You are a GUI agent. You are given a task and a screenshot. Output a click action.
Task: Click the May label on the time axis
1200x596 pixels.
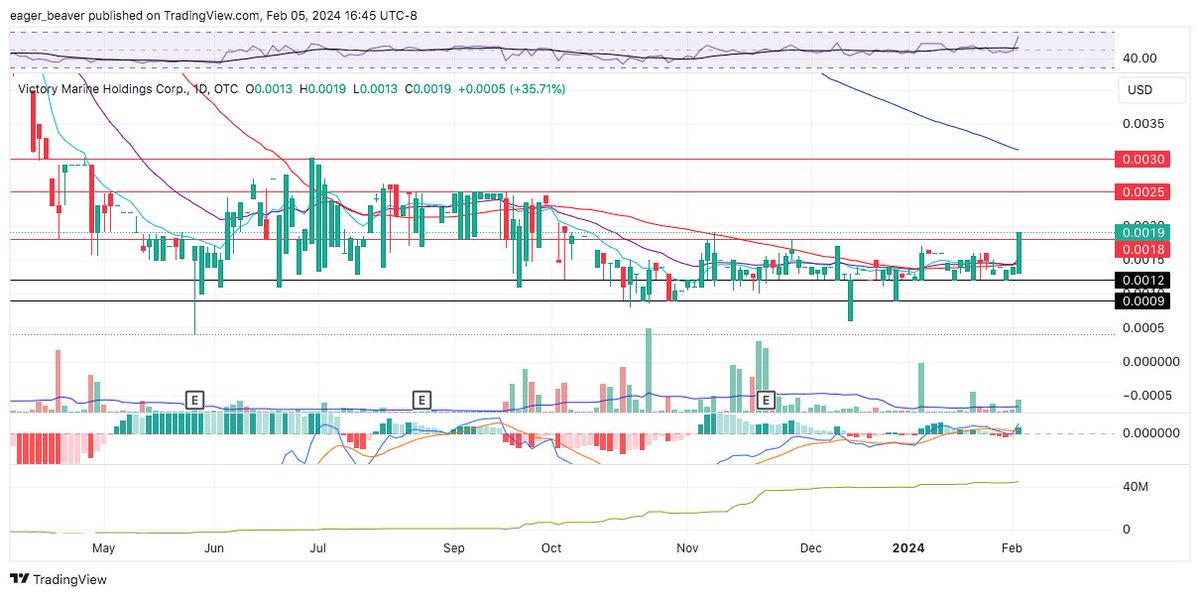pyautogui.click(x=104, y=548)
